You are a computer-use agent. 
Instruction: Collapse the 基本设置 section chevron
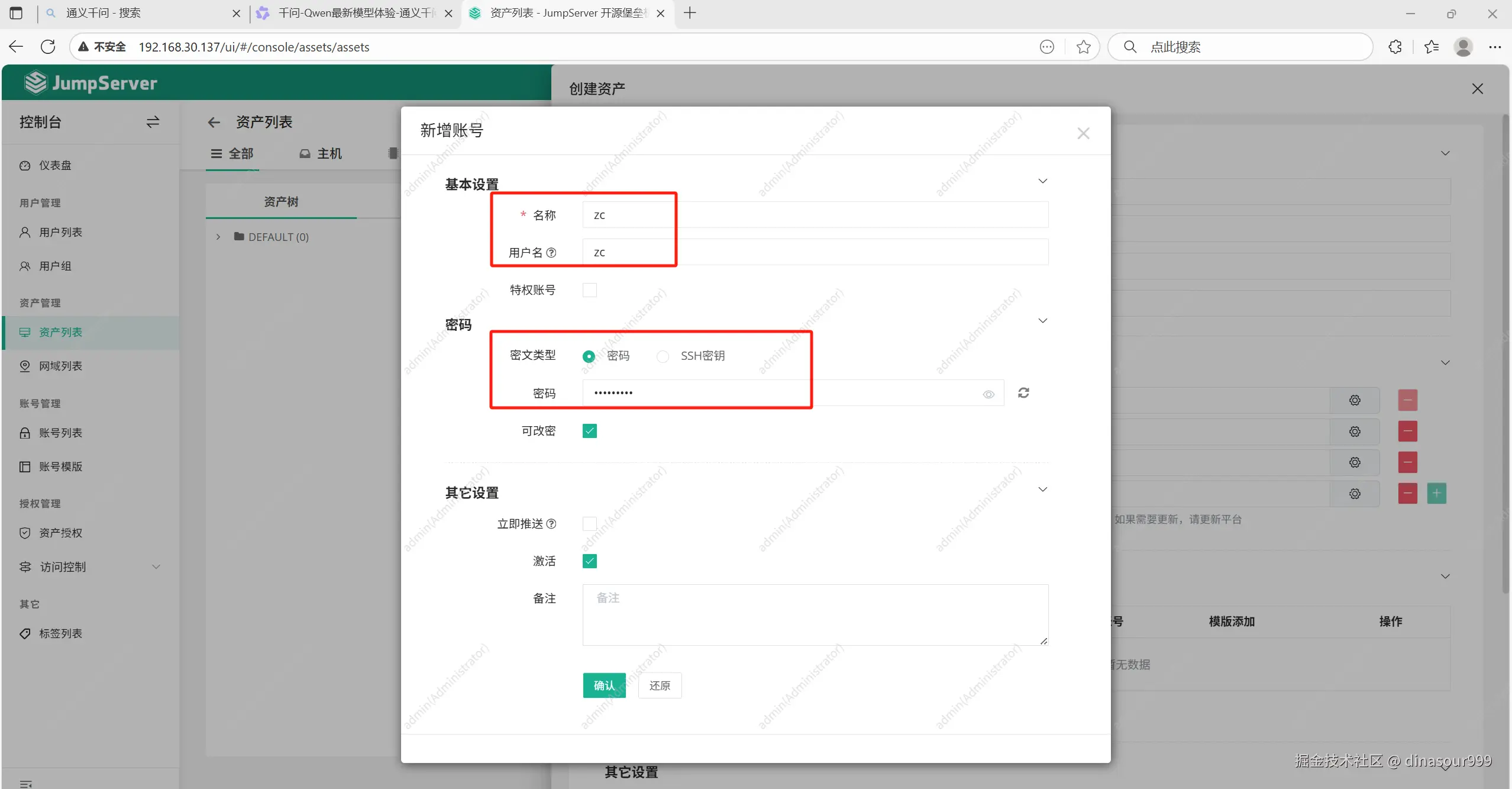click(x=1042, y=181)
